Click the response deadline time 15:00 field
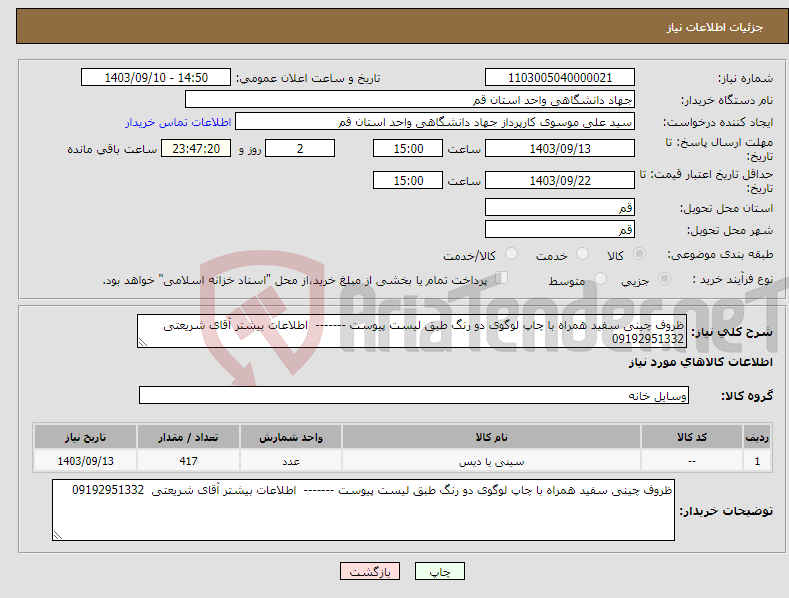This screenshot has width=789, height=598. pyautogui.click(x=408, y=148)
